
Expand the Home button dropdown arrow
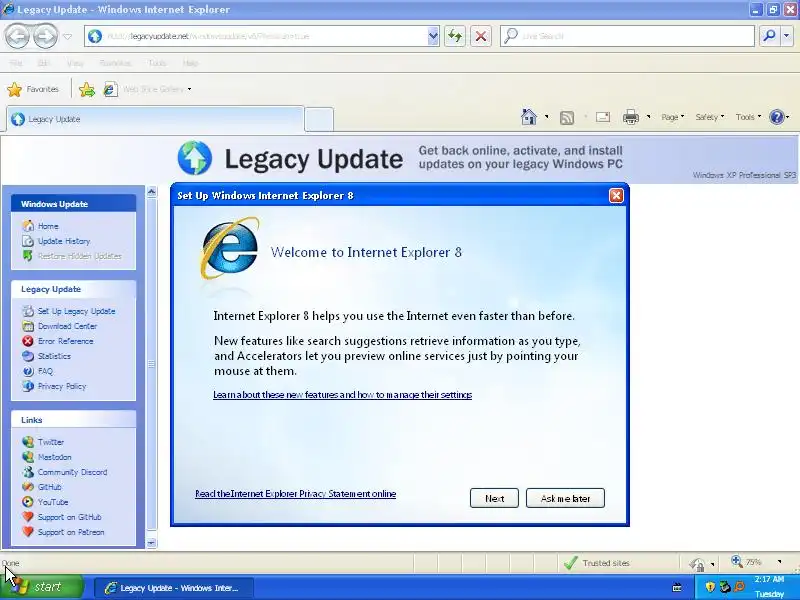[546, 117]
